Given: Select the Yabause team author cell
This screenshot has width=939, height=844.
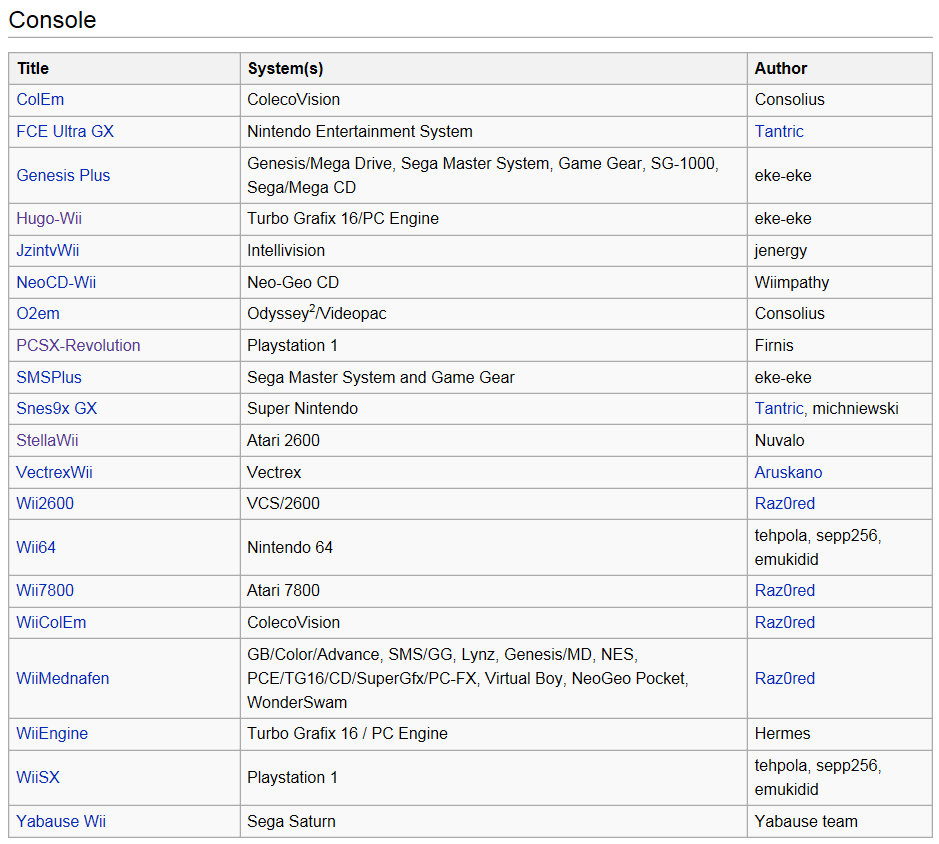Looking at the screenshot, I should [x=840, y=821].
